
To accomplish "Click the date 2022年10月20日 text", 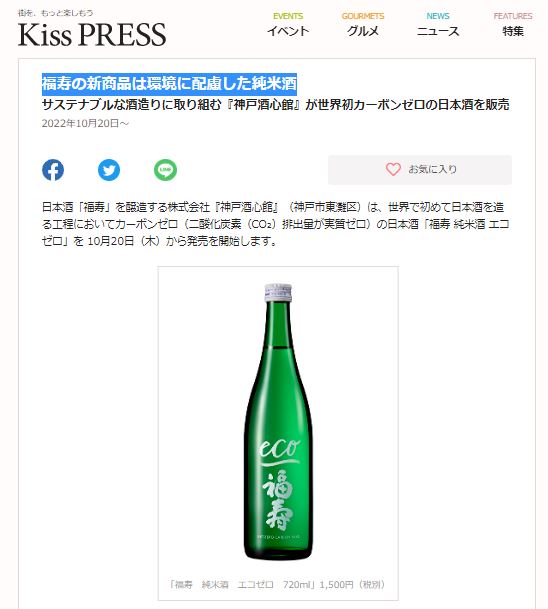I will tap(85, 123).
